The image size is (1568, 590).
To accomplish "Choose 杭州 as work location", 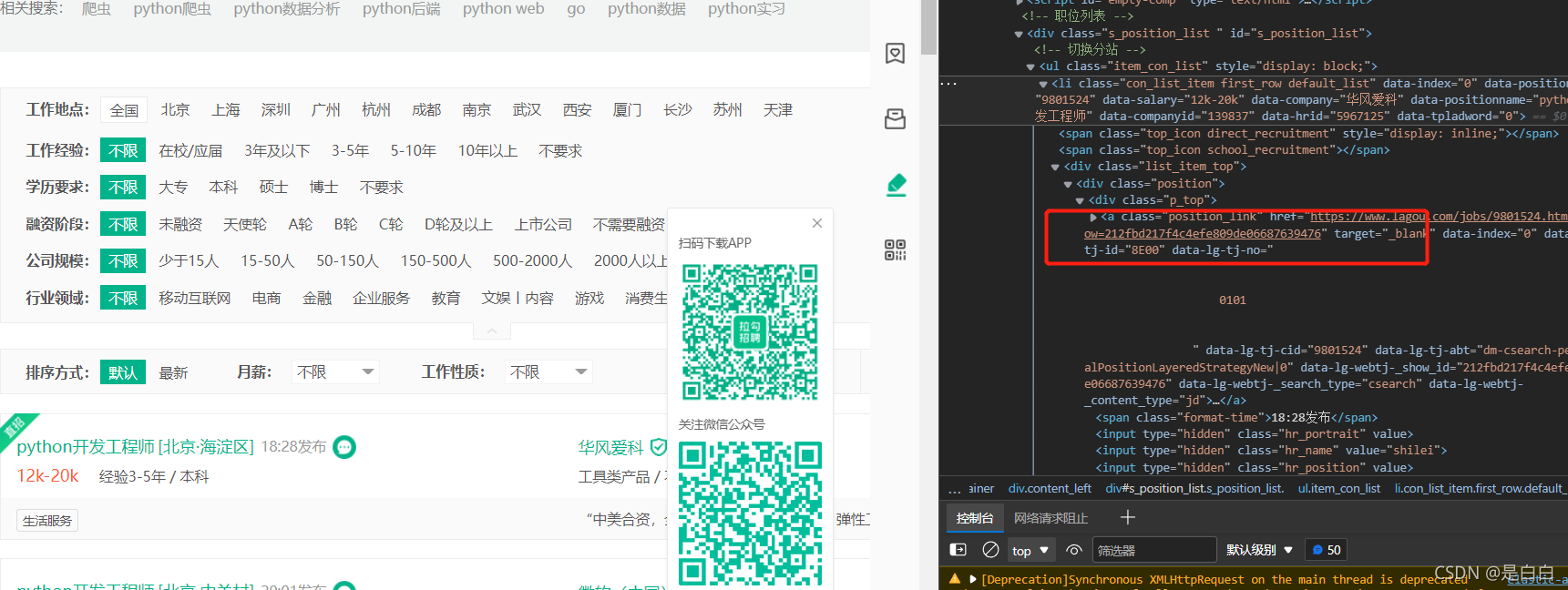I will [x=376, y=110].
